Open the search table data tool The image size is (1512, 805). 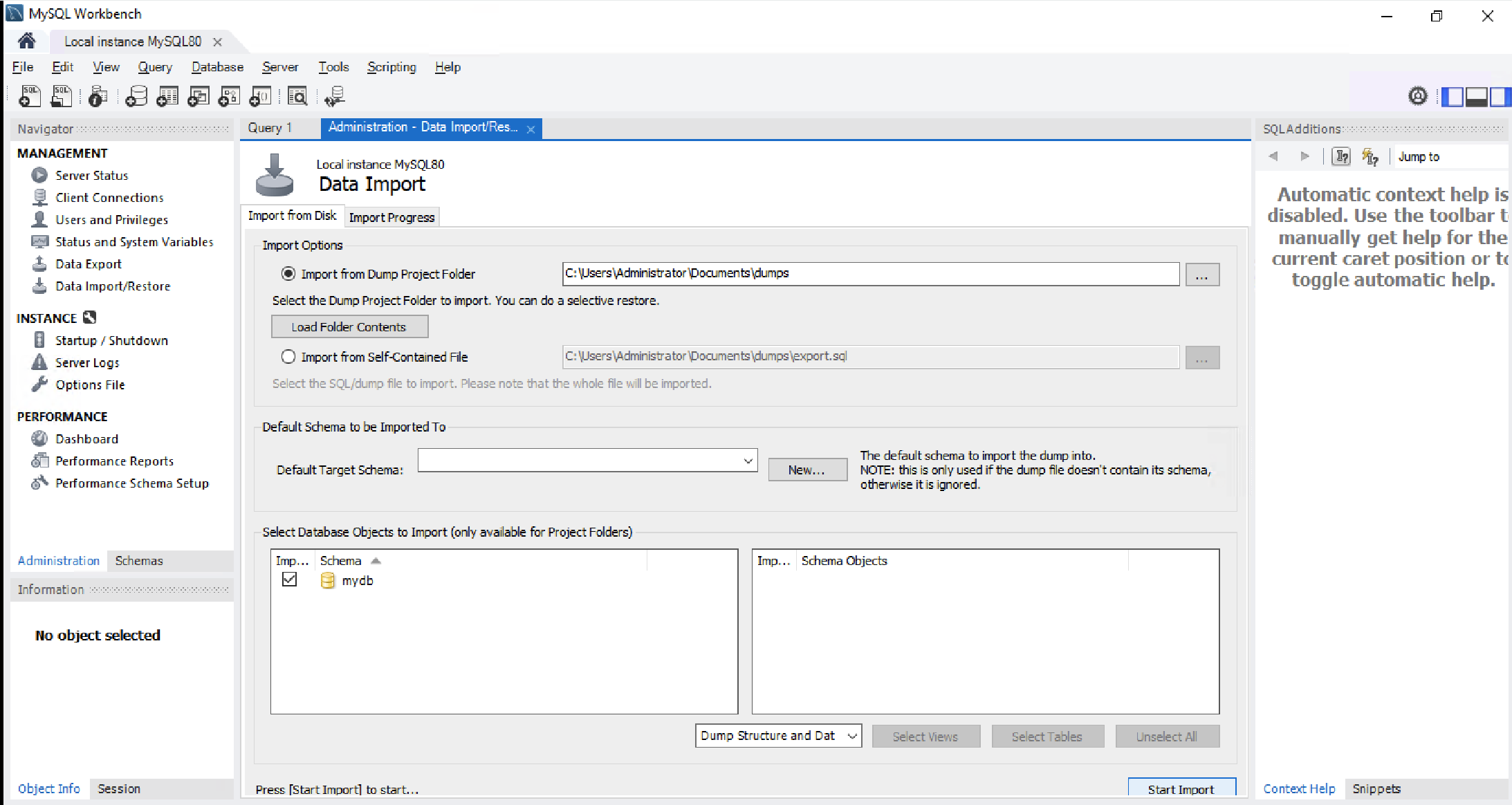tap(297, 96)
